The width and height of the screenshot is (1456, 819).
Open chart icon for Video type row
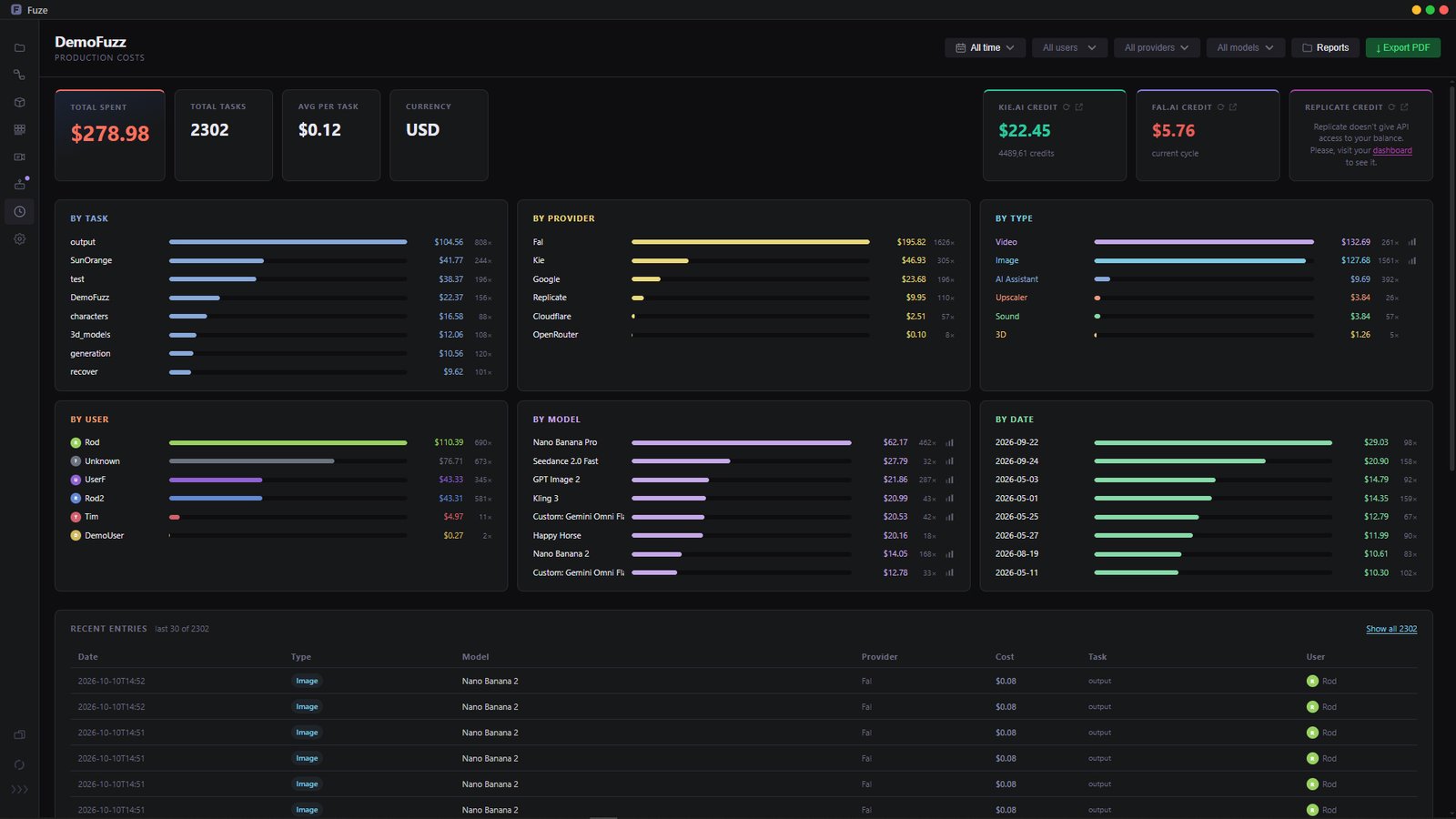click(x=1412, y=242)
